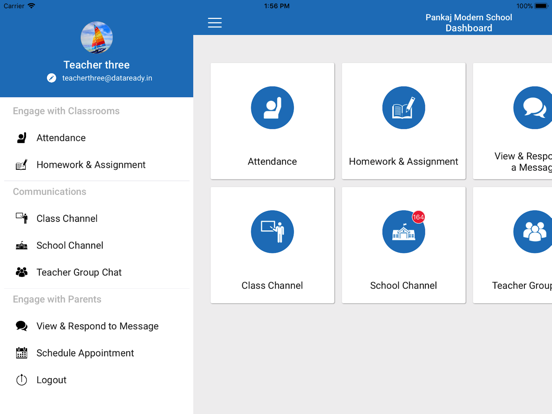
Task: Click the Communications section heading
Action: (x=50, y=192)
